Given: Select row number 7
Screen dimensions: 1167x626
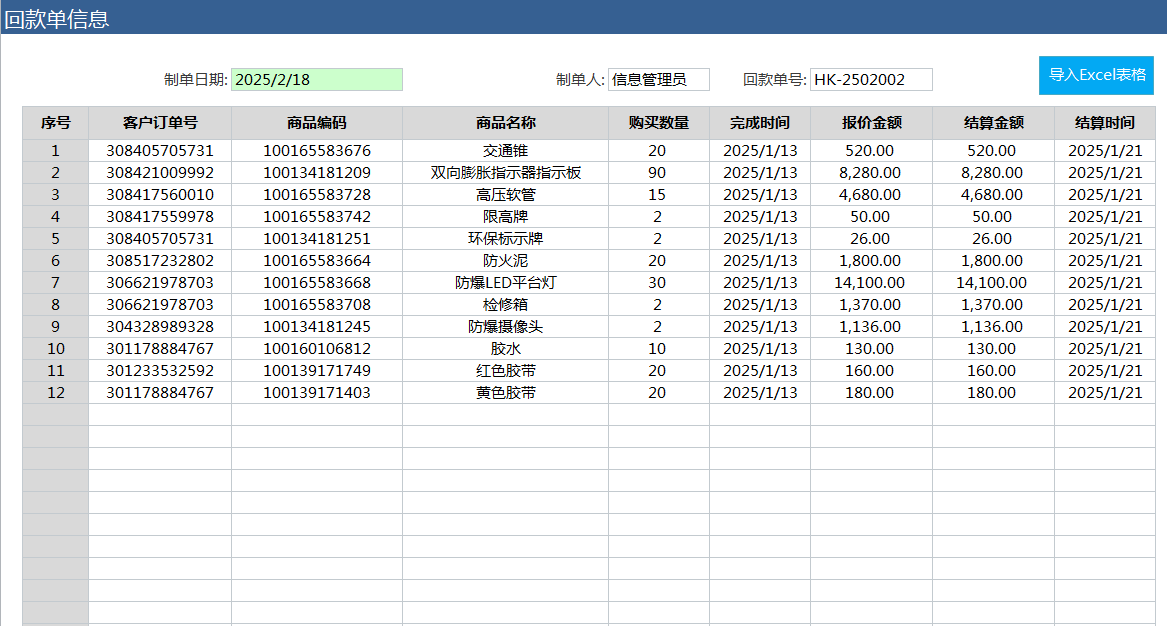Looking at the screenshot, I should tap(56, 283).
